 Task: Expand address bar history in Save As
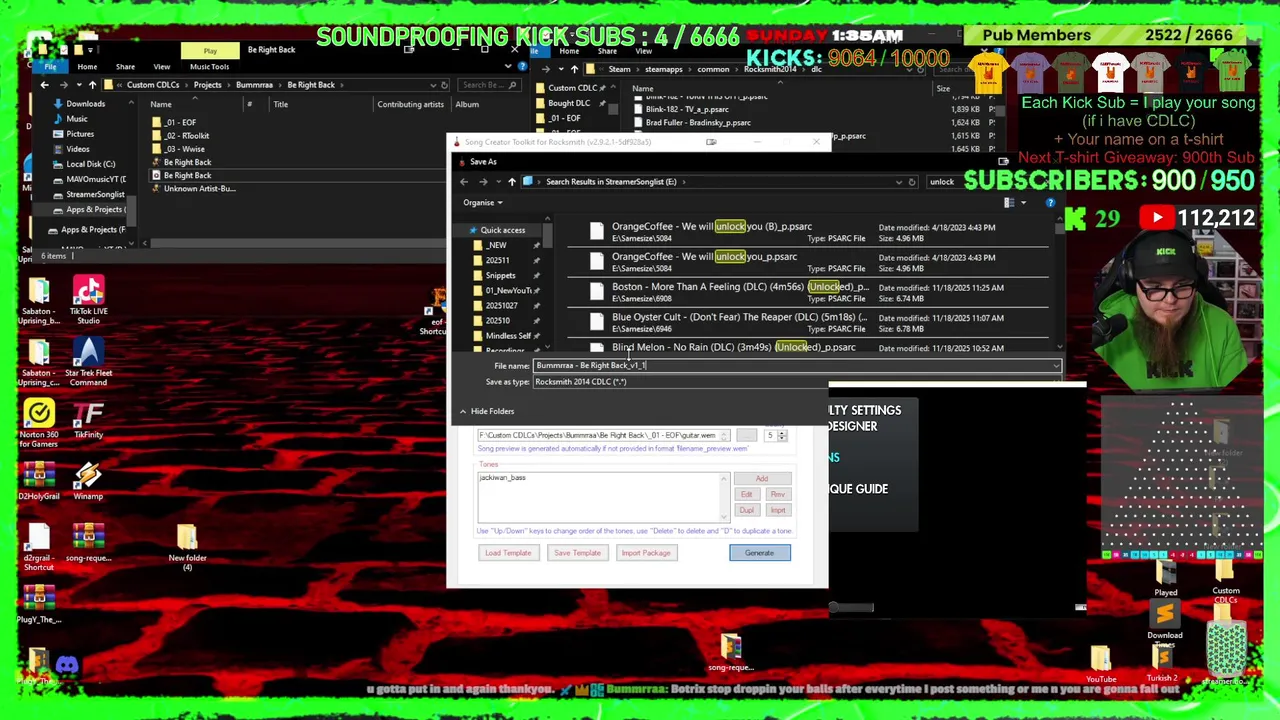(897, 182)
